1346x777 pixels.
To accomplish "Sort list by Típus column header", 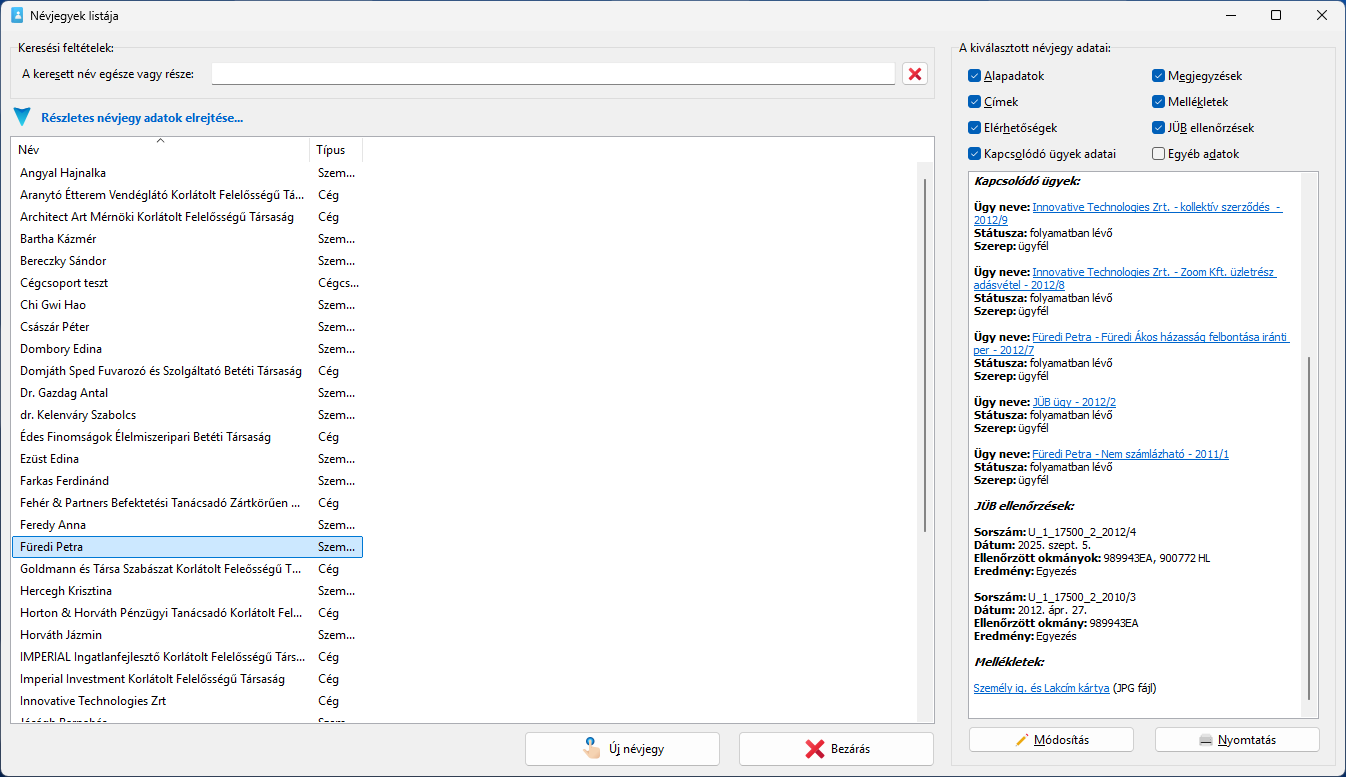I will click(332, 150).
